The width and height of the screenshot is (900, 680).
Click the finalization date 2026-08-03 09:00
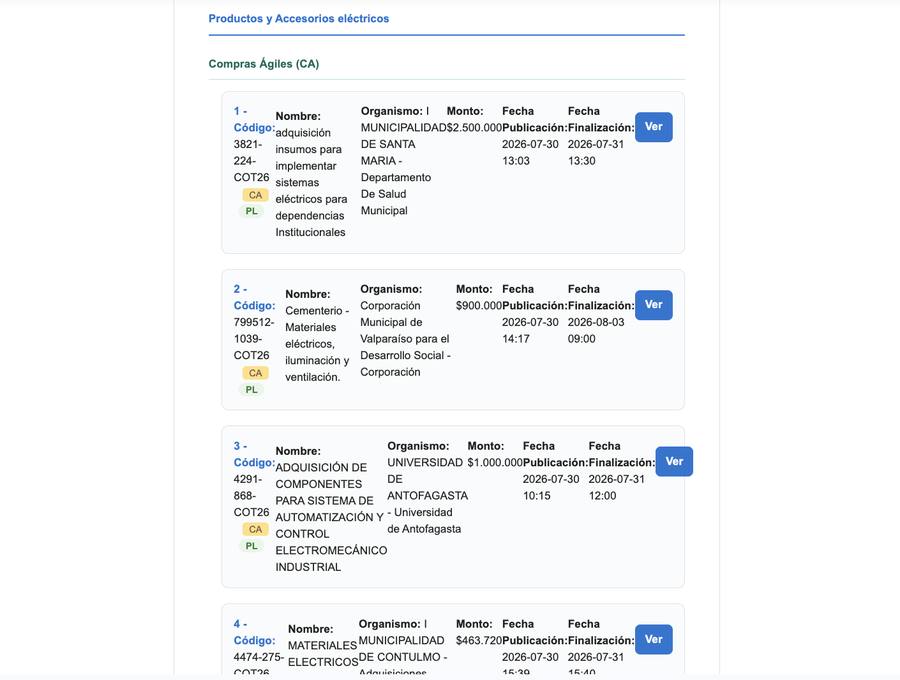pyautogui.click(x=596, y=330)
